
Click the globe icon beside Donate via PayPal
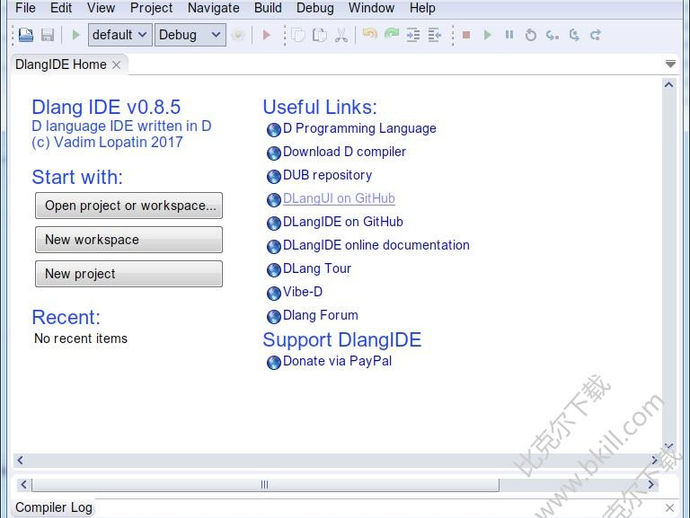(x=274, y=362)
